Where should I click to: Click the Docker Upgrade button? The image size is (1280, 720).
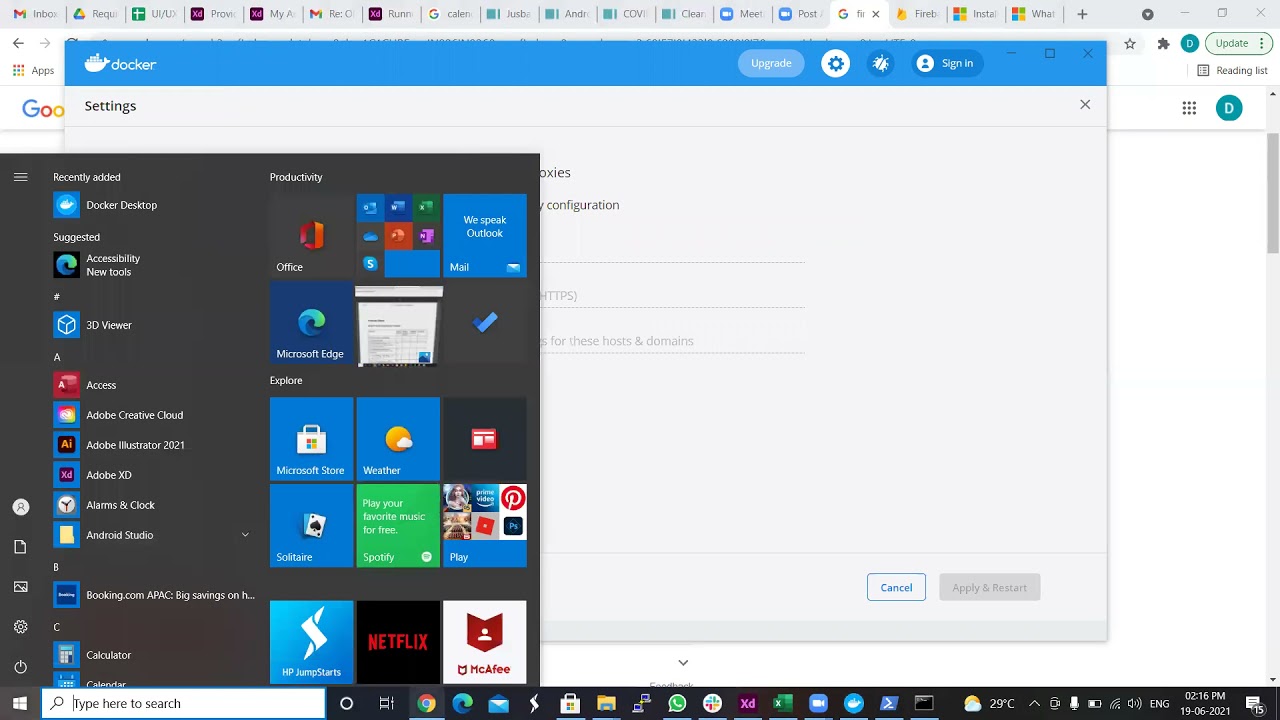(771, 63)
